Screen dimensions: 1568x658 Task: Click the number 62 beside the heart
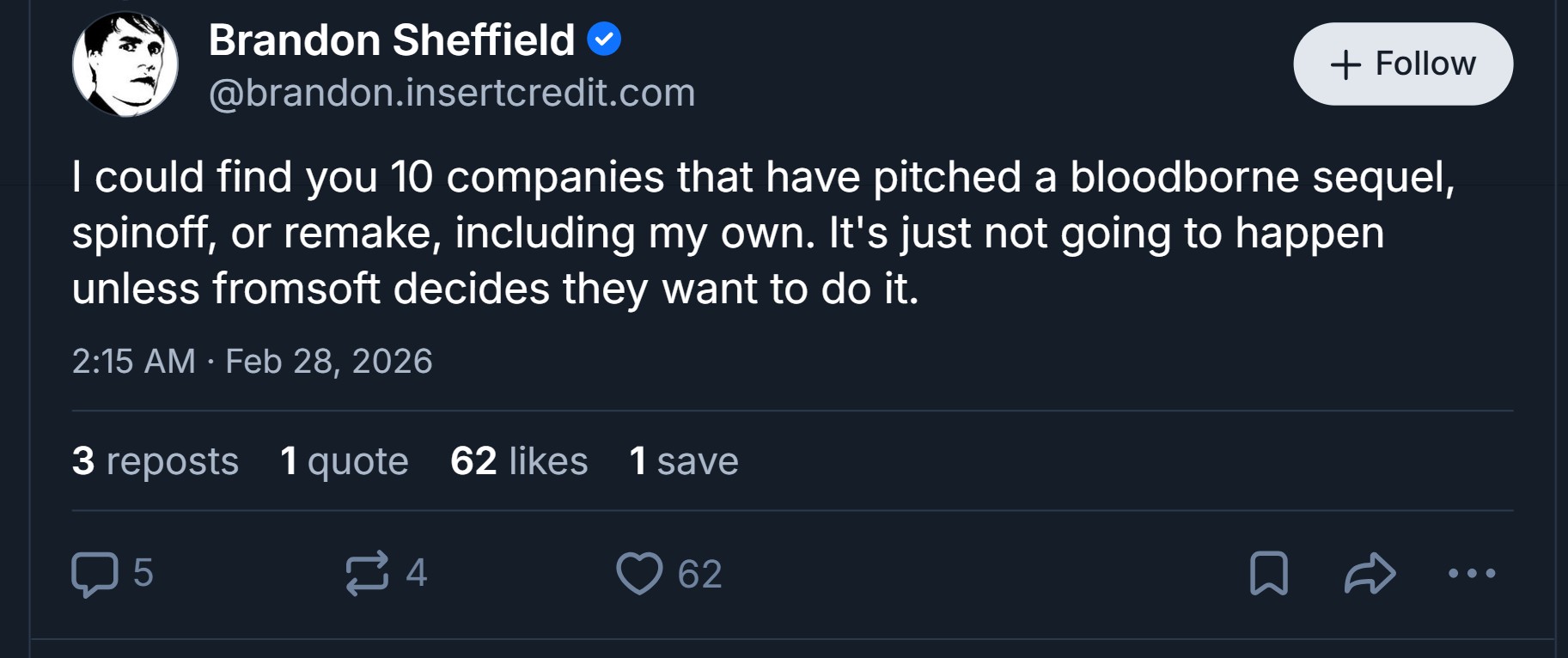coord(699,574)
